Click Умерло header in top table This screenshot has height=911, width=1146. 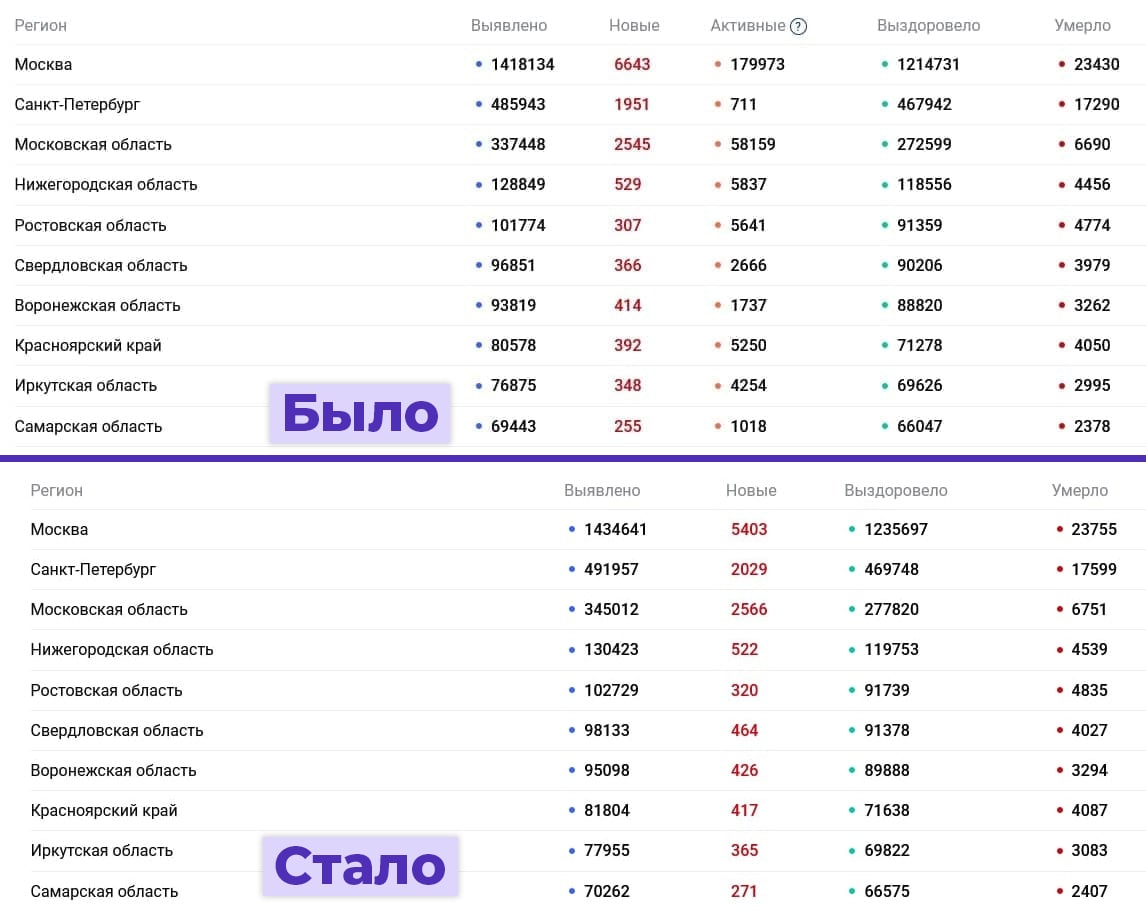[1082, 26]
